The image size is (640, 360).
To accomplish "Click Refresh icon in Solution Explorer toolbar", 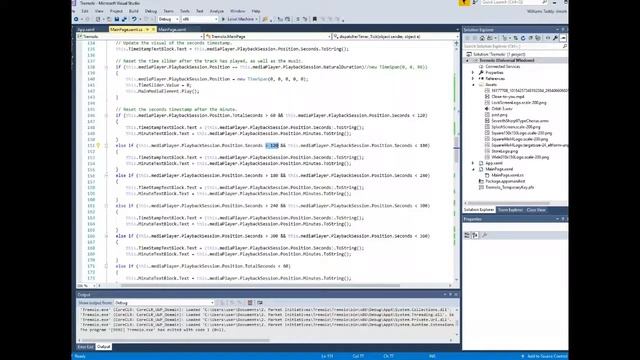I will pyautogui.click(x=523, y=38).
